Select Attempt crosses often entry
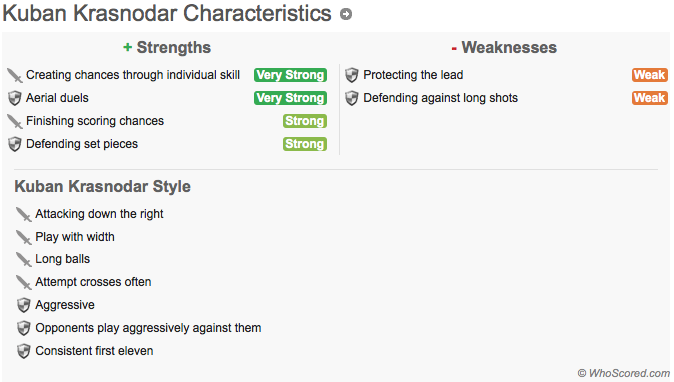 (x=93, y=282)
